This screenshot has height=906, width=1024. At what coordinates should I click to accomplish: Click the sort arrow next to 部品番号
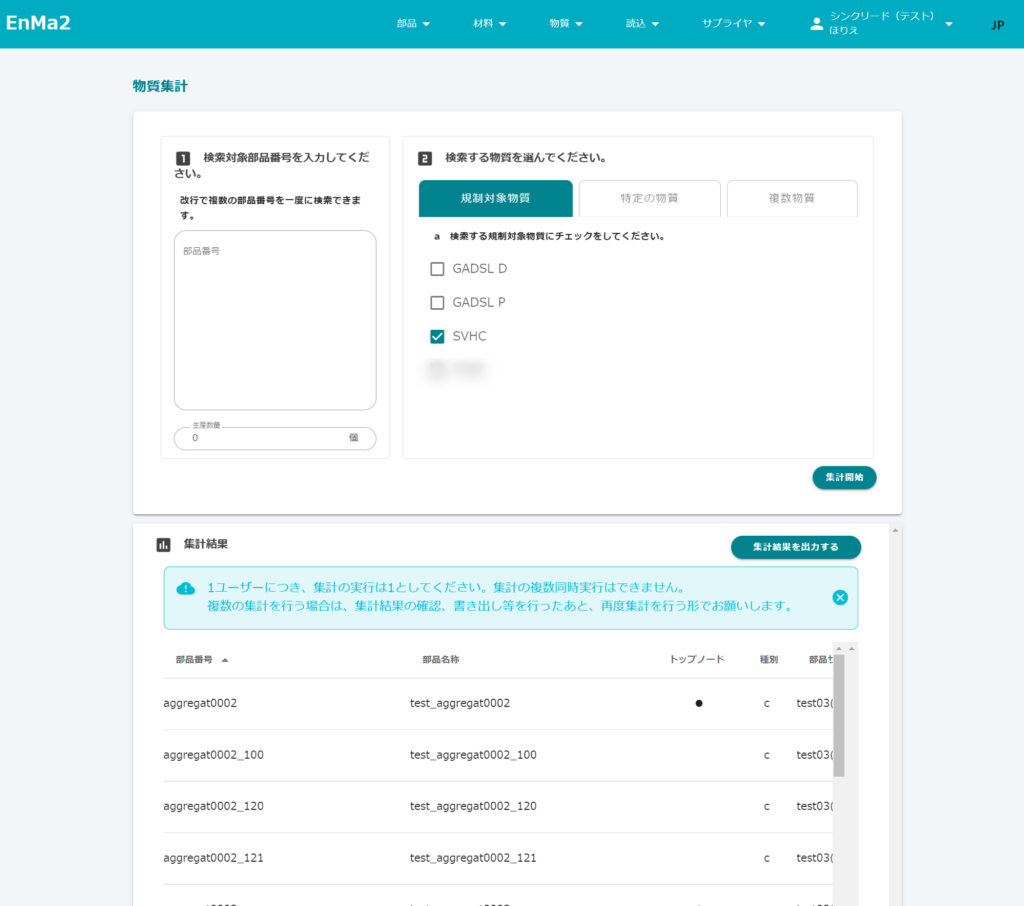(225, 660)
